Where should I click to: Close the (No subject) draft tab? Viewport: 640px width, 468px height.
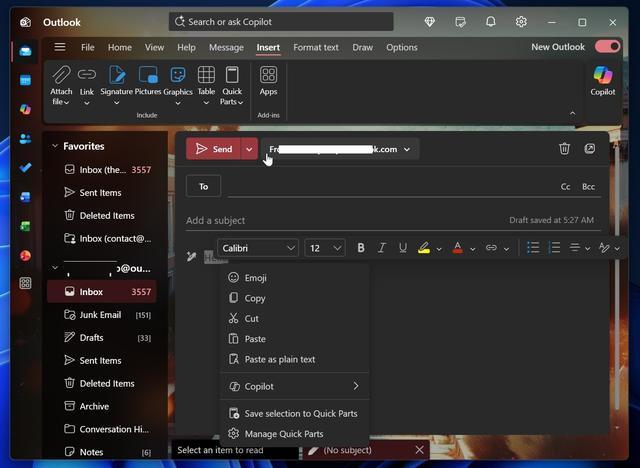(x=419, y=450)
